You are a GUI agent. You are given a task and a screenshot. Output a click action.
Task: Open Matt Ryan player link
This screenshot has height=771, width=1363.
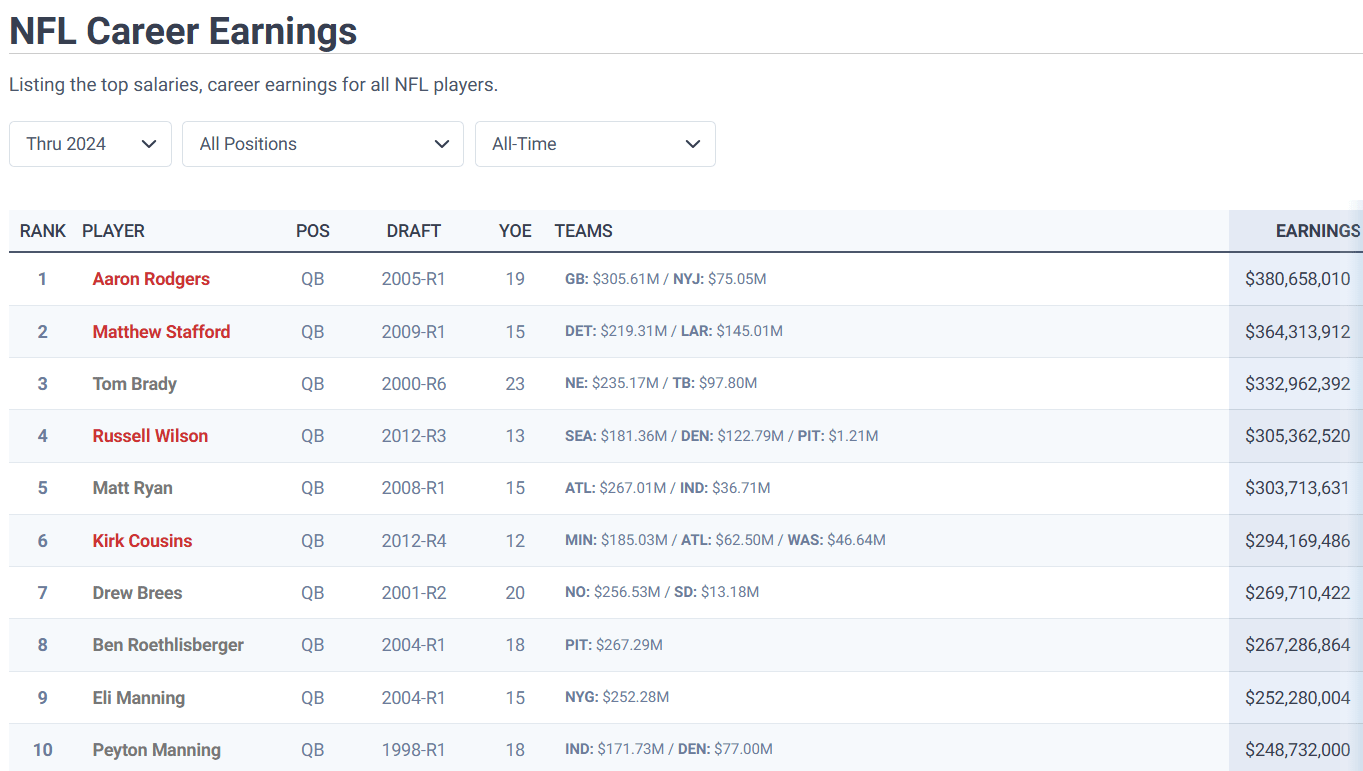133,488
